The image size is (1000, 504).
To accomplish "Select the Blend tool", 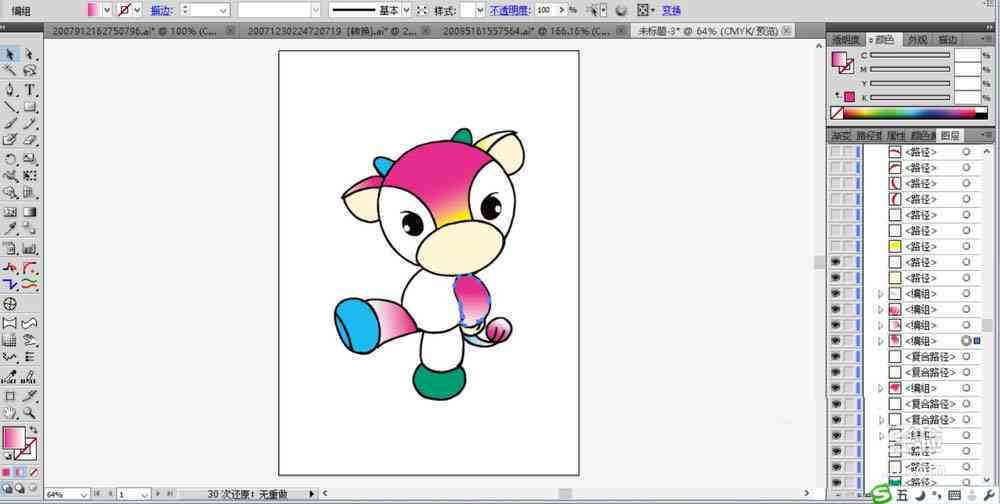I will (29, 229).
